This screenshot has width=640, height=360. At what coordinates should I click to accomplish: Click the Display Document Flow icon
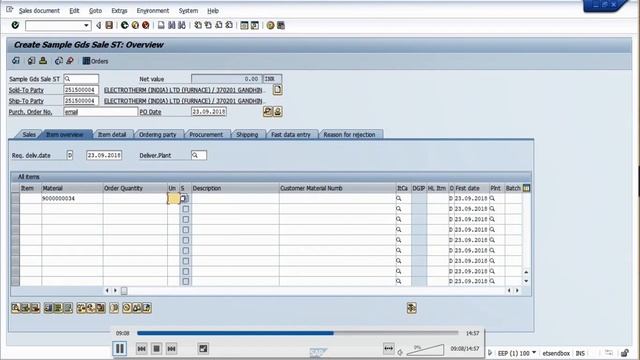[x=16, y=61]
